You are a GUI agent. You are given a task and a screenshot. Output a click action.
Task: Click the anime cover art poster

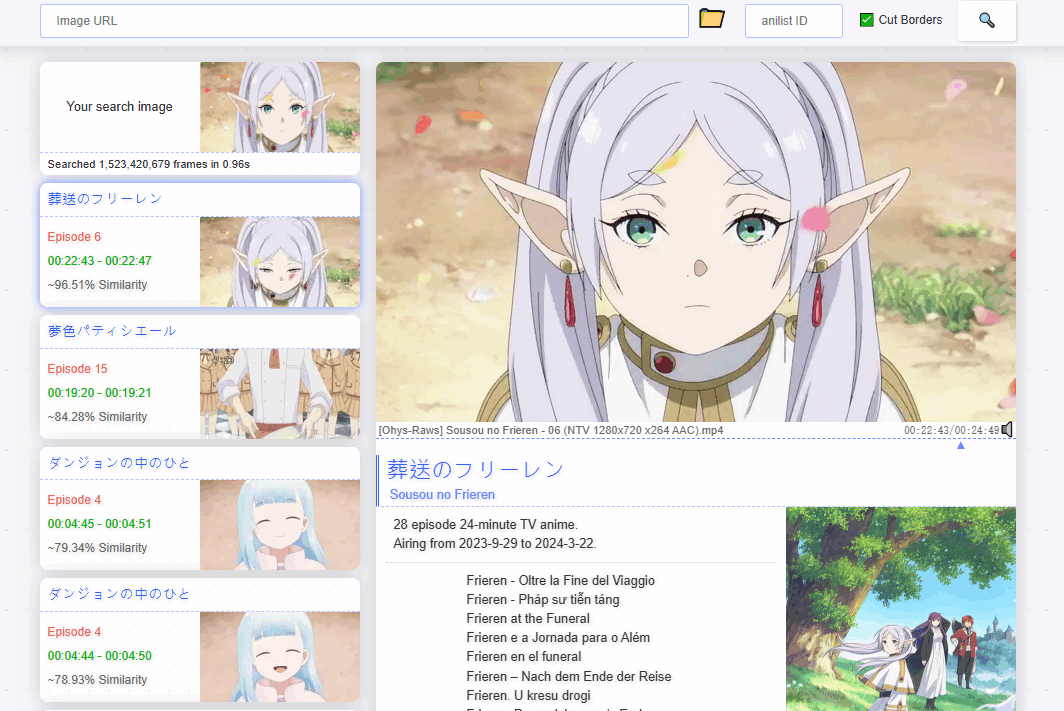[x=900, y=608]
